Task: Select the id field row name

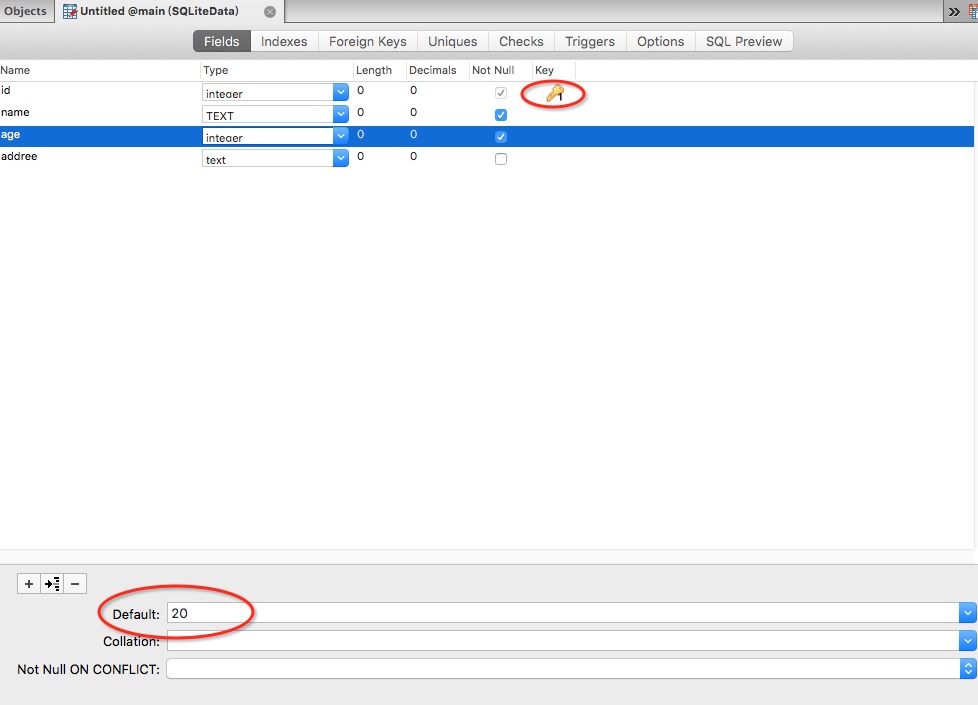Action: click(6, 90)
